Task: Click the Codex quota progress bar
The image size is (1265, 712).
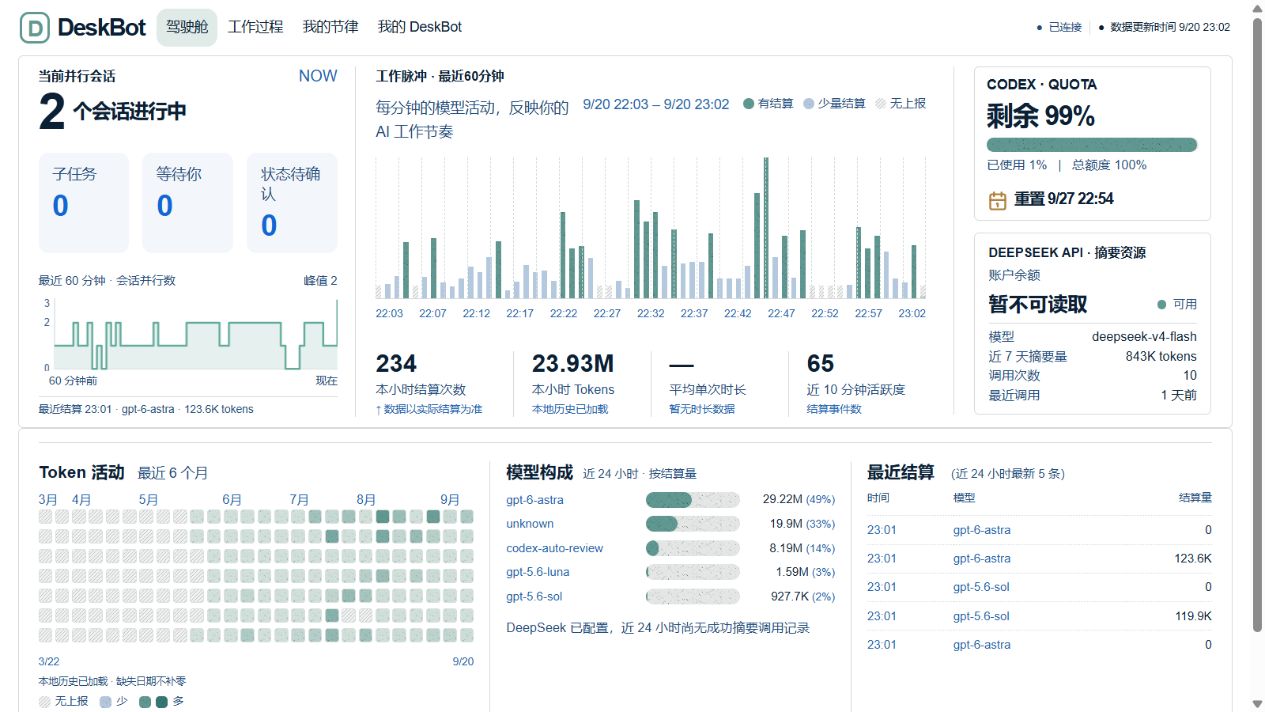Action: pos(1092,145)
